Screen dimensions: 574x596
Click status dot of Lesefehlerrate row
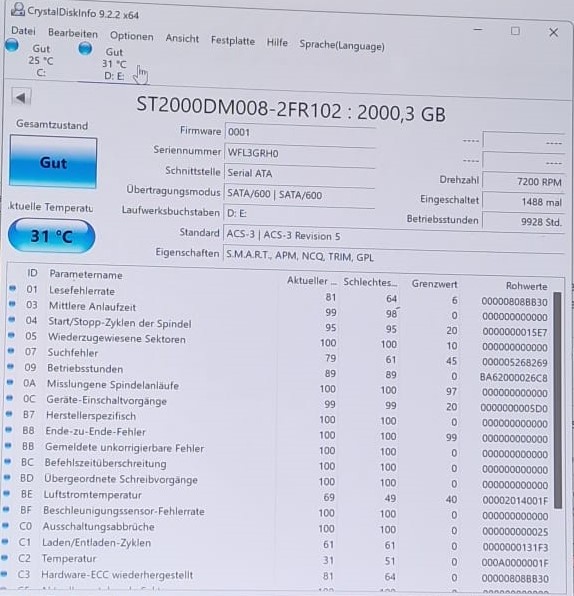pyautogui.click(x=13, y=289)
